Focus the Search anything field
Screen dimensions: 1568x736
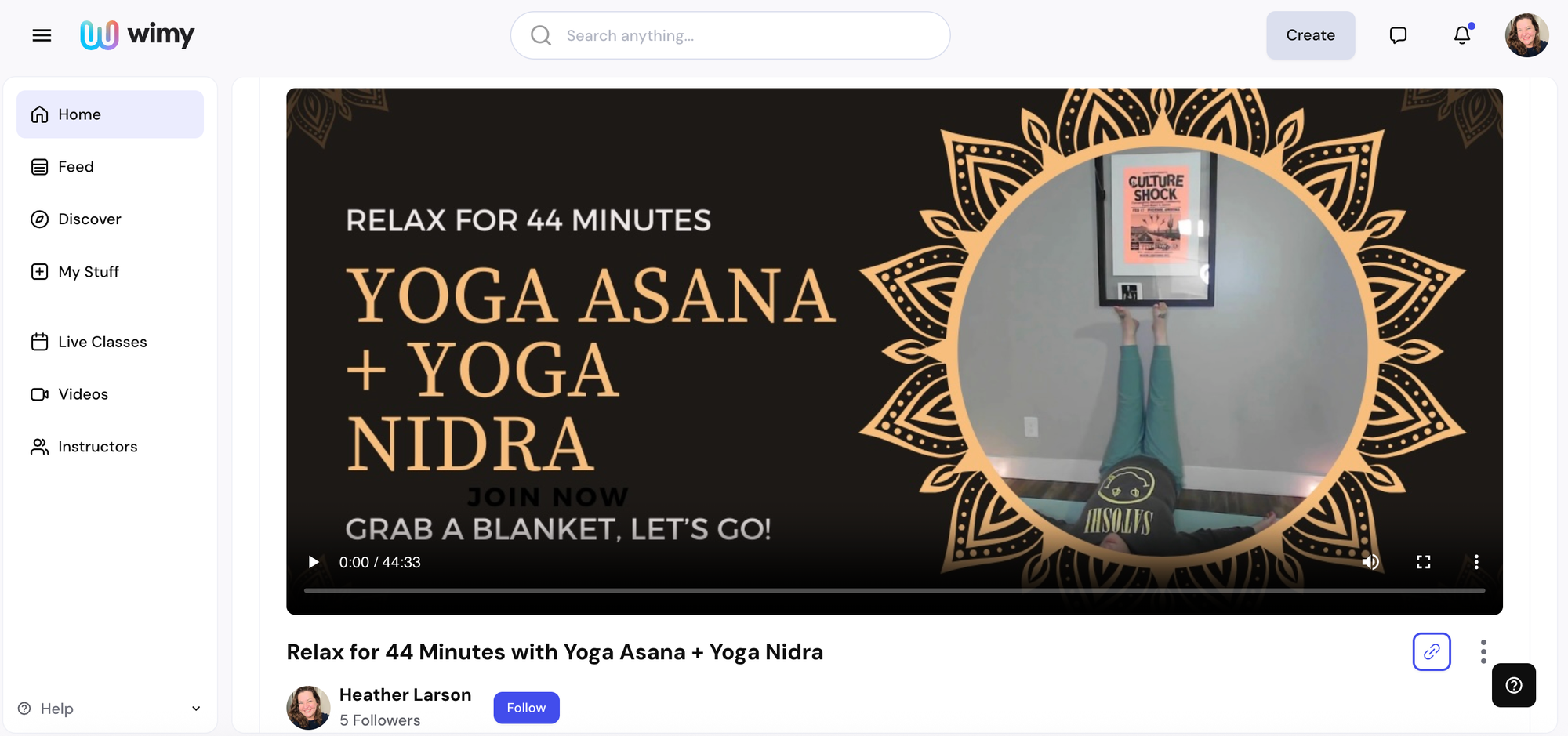click(730, 35)
